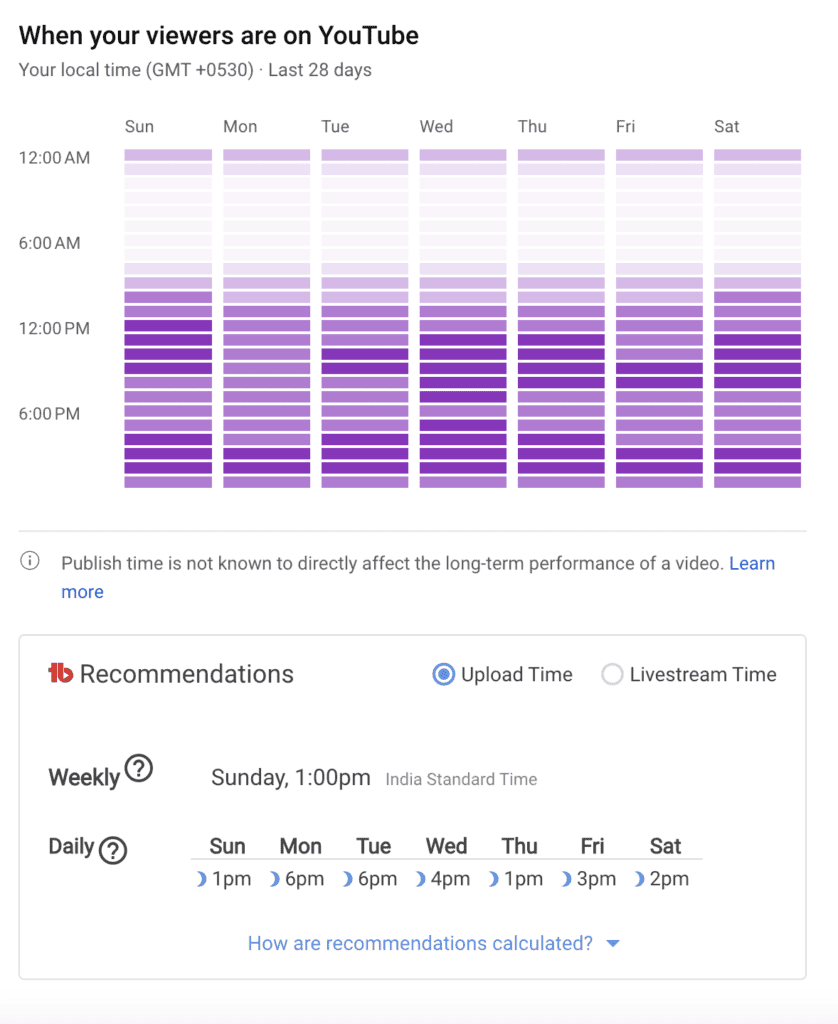Screen dimensions: 838x1024
Task: Click the Fri header in the Daily row
Action: [591, 846]
